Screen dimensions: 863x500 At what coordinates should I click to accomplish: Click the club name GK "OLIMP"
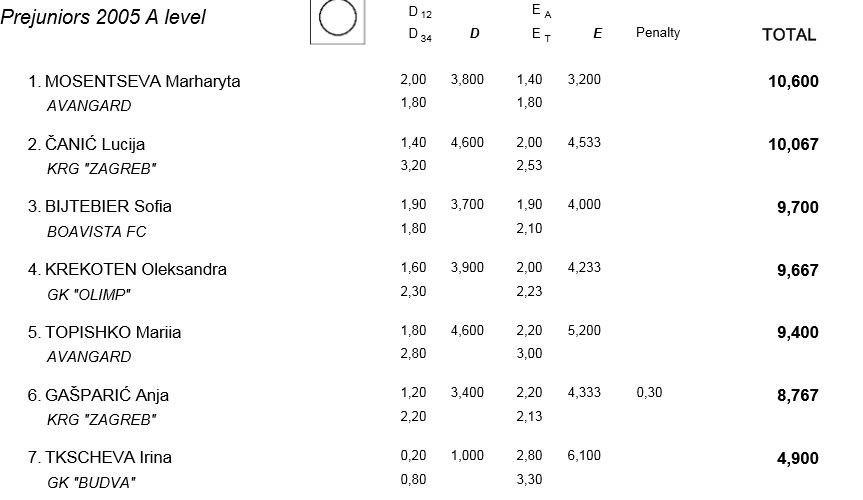(x=89, y=295)
